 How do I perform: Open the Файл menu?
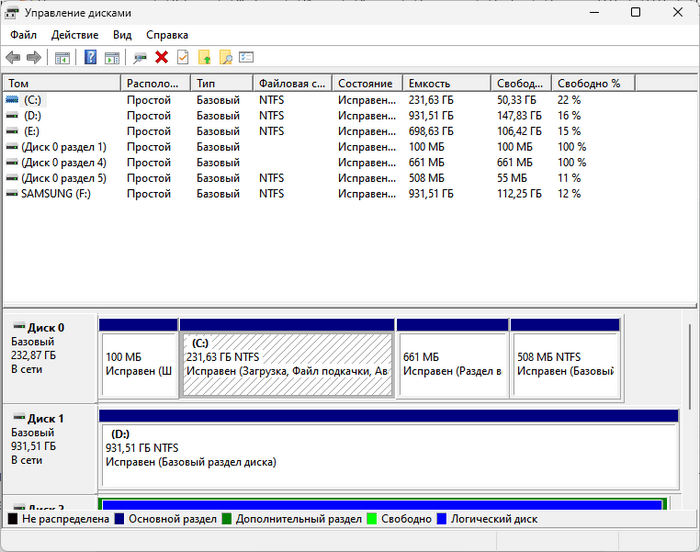pos(23,35)
